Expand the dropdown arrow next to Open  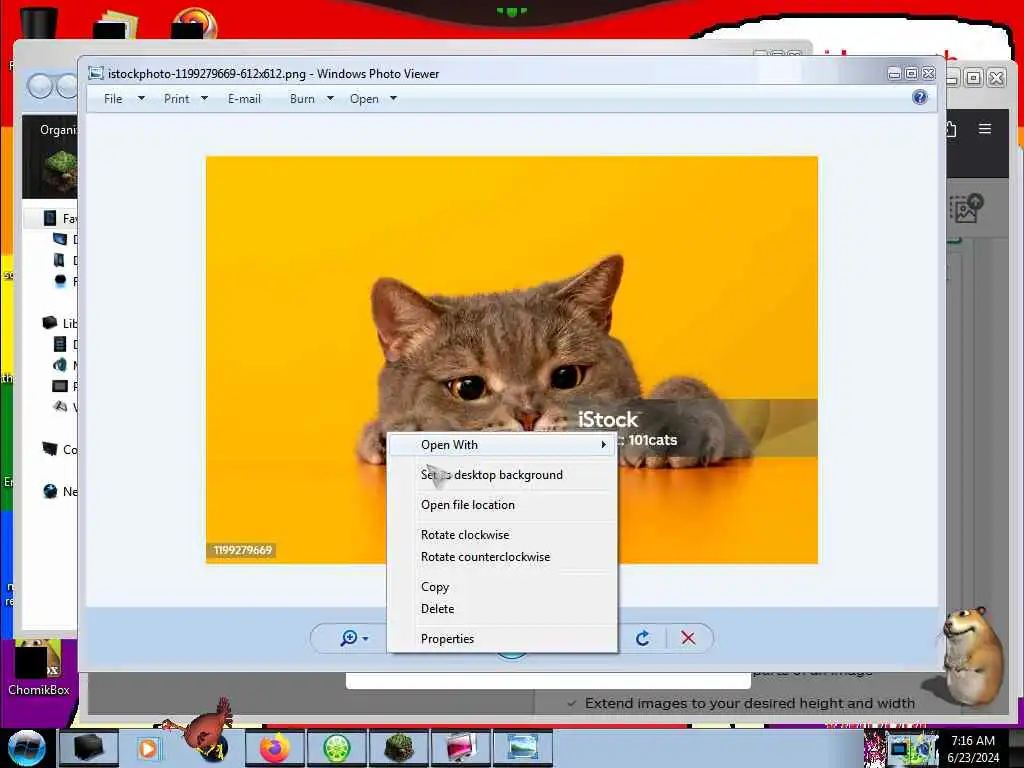point(393,99)
